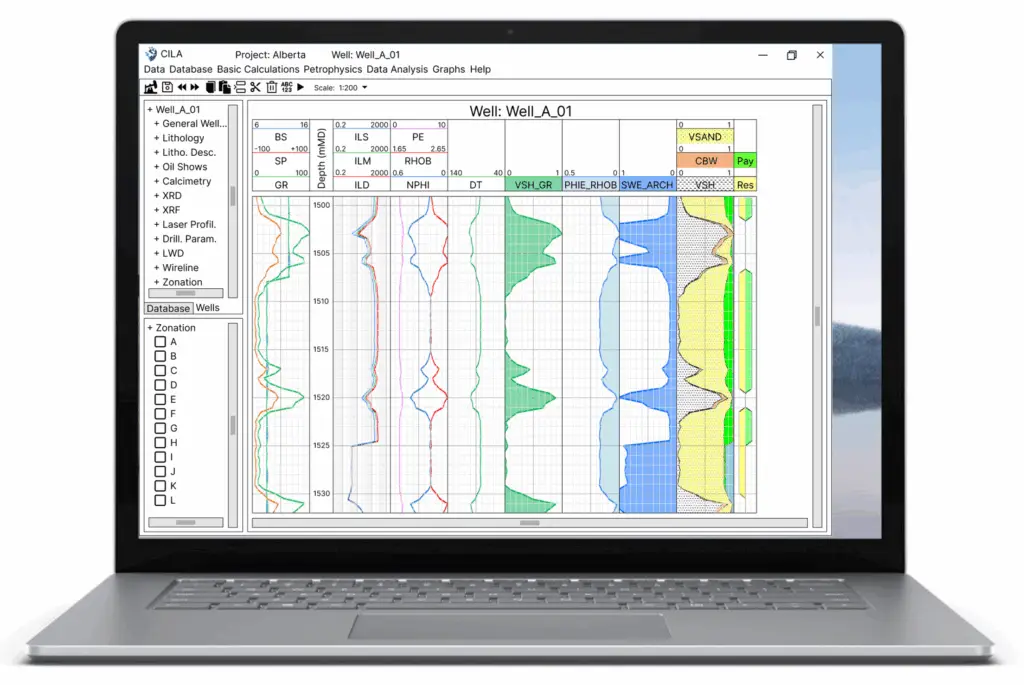Expand the Wireline tree node
The width and height of the screenshot is (1024, 685).
pos(156,268)
